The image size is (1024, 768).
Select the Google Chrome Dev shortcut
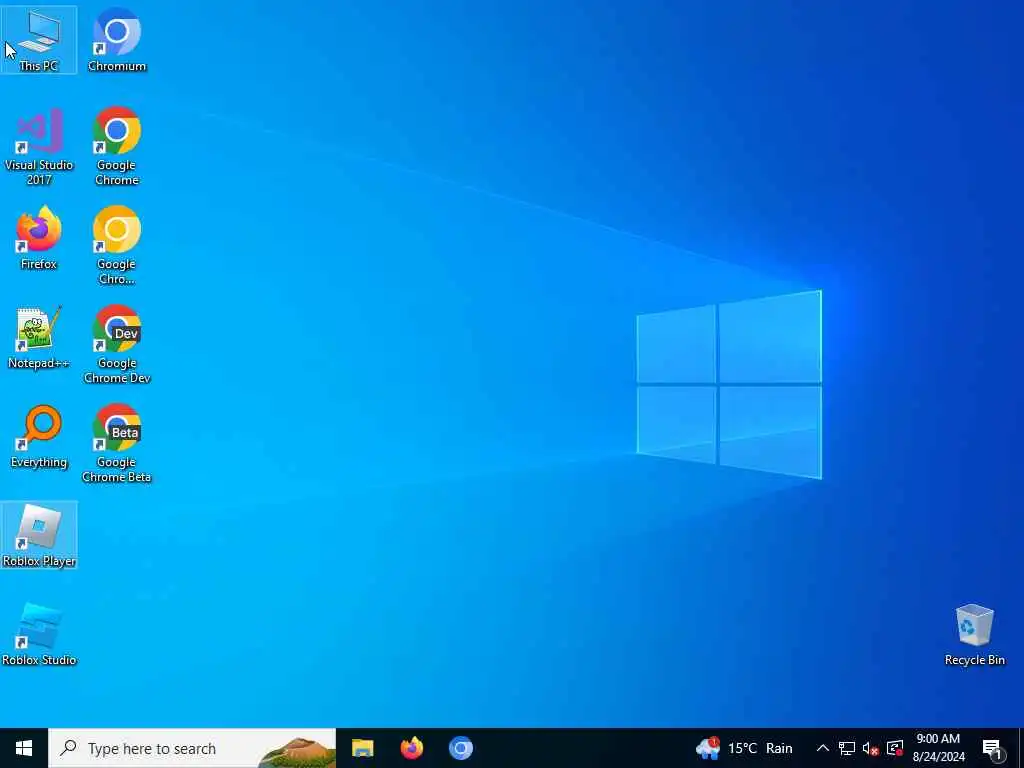click(117, 344)
